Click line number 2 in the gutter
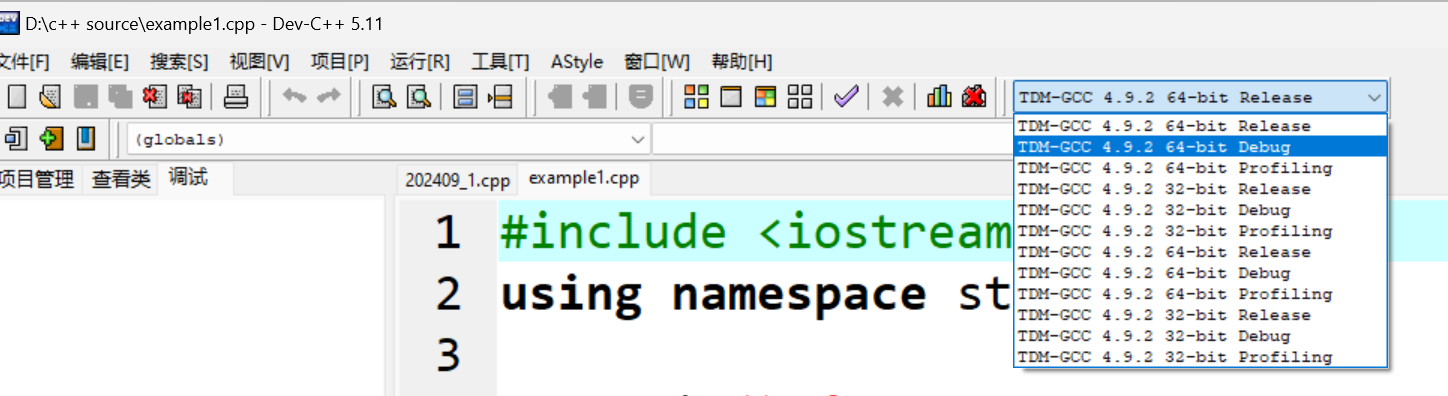 coord(448,294)
